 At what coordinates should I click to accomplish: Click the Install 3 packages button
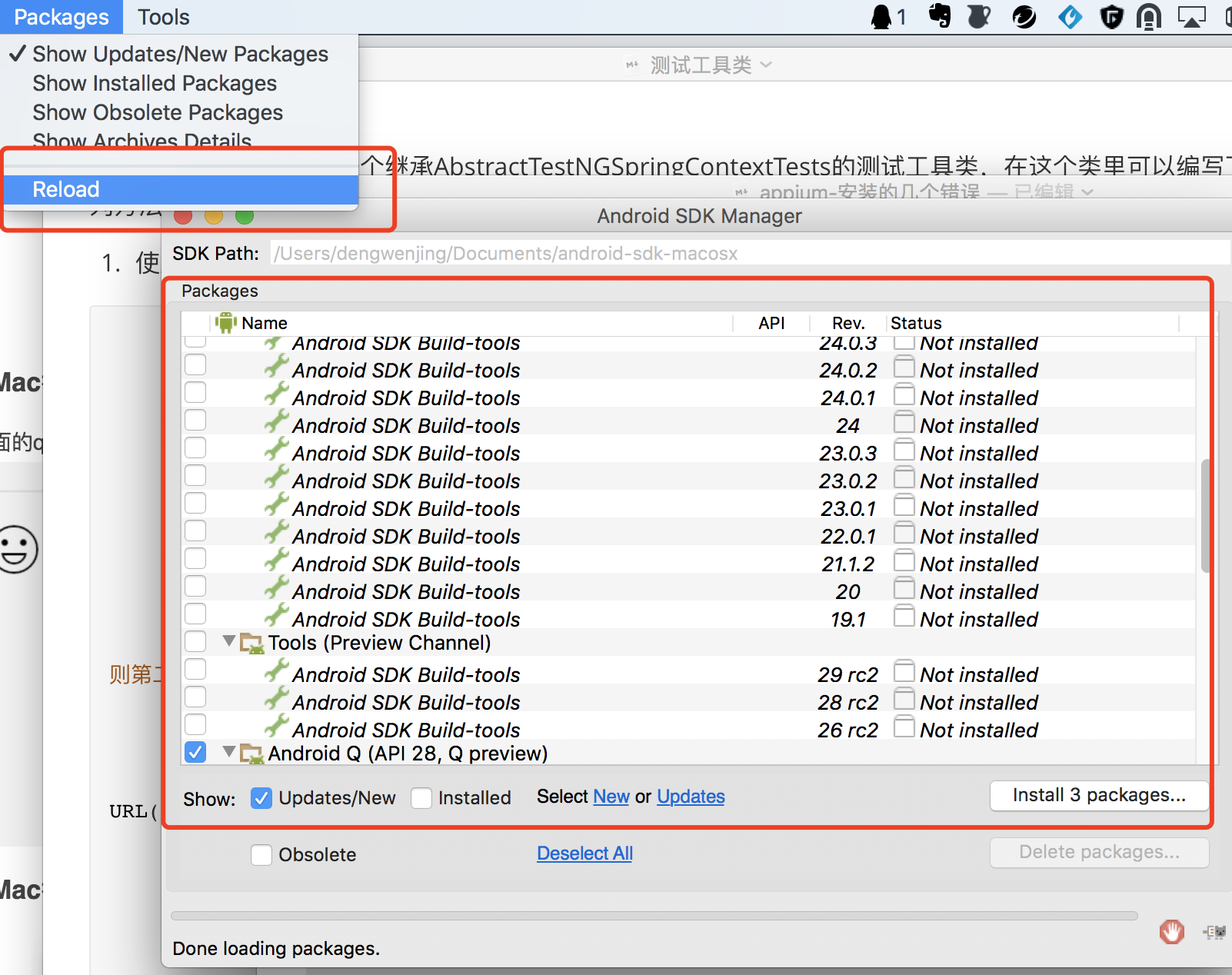(1099, 796)
